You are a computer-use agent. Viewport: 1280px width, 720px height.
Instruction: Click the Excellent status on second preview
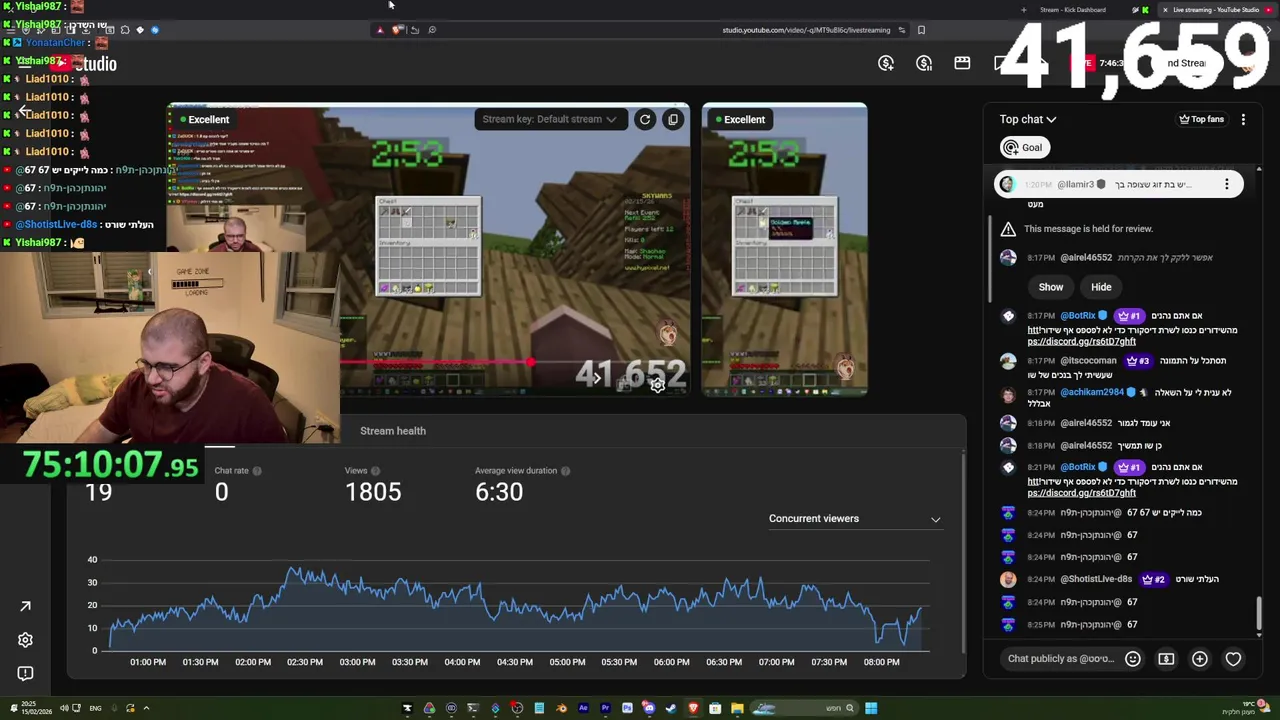(x=739, y=119)
